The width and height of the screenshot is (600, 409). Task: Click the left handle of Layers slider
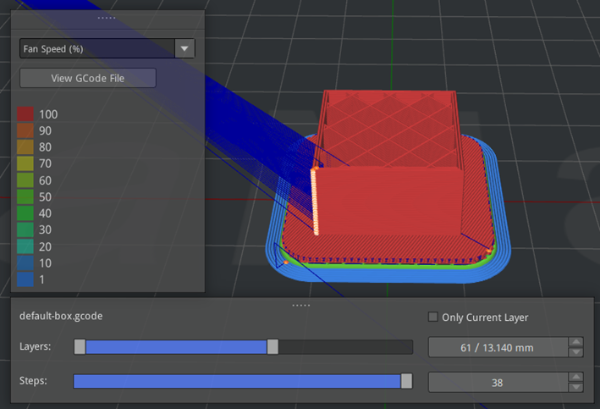80,347
